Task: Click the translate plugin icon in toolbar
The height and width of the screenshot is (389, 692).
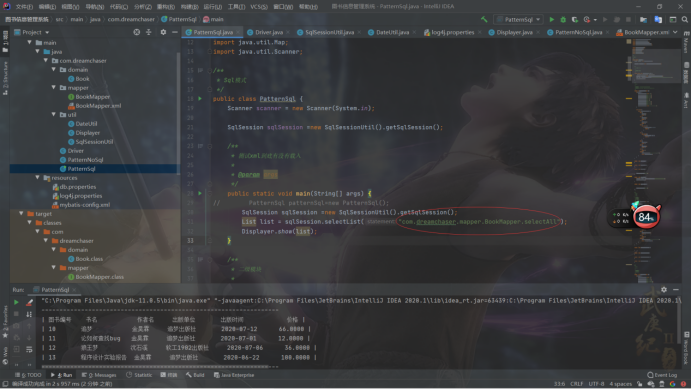Action: 658,19
